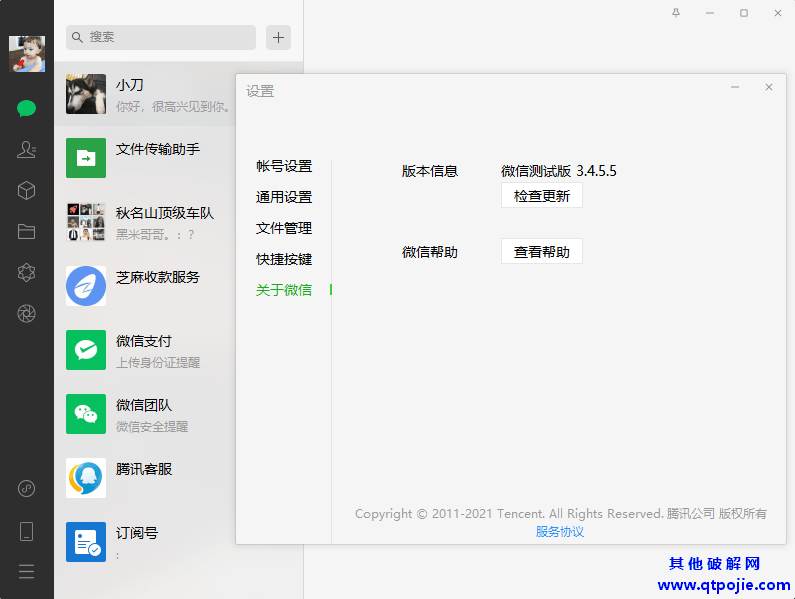Screen dimensions: 795x599
Task: Minimize the main WeChat window
Action: (x=710, y=13)
